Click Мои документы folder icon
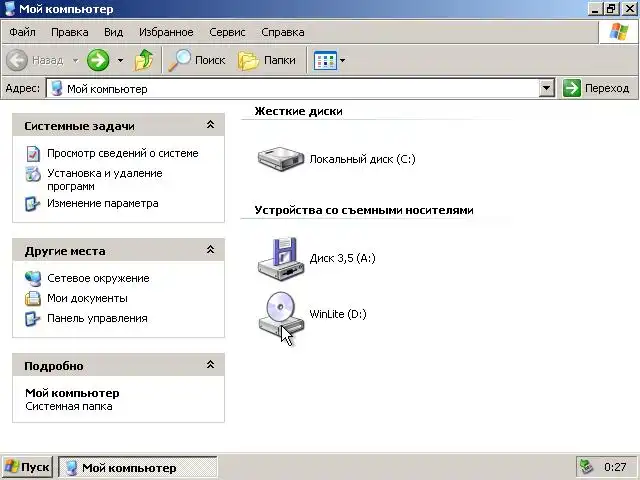The width and height of the screenshot is (640, 480). 33,298
